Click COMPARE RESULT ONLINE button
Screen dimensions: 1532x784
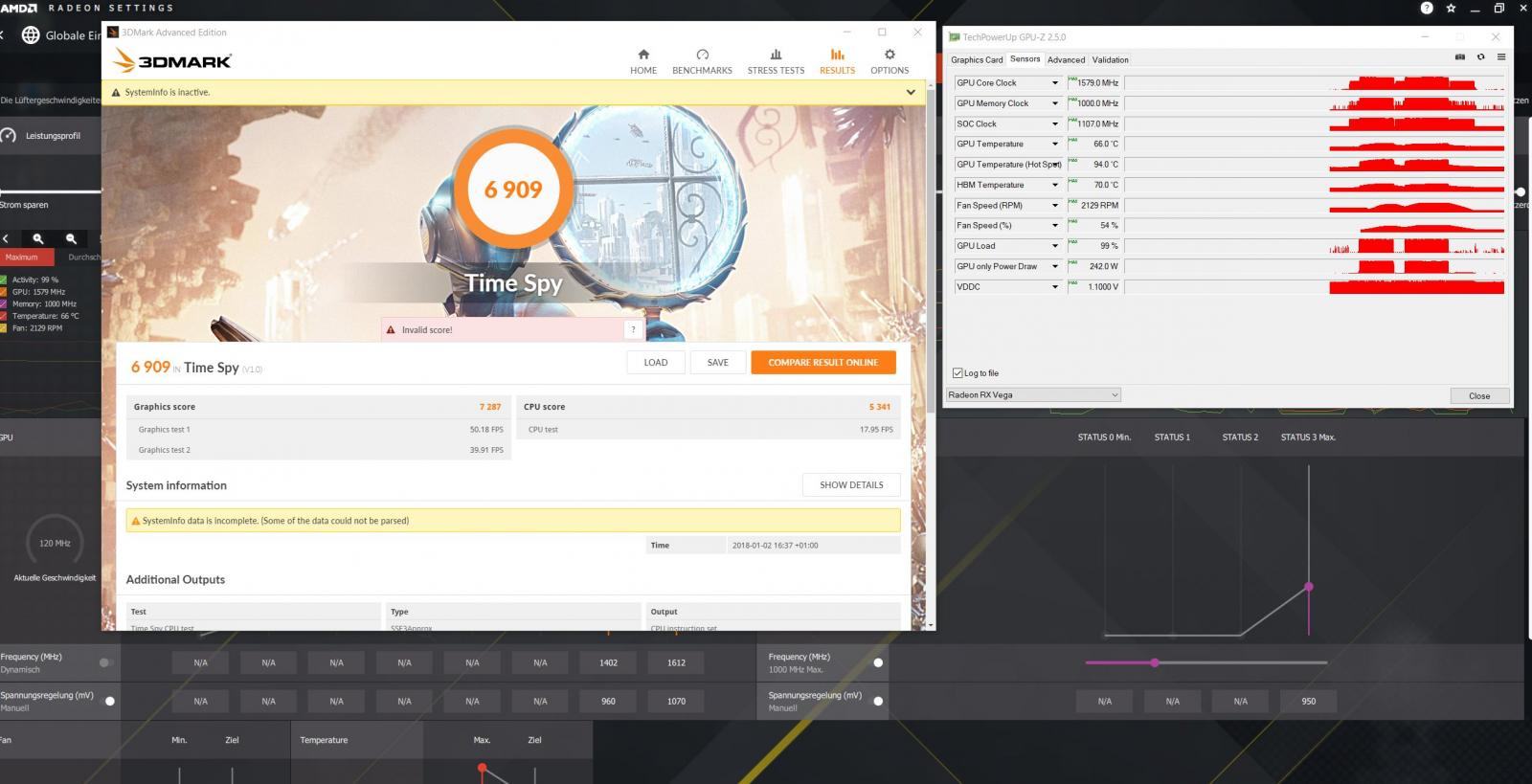point(822,362)
